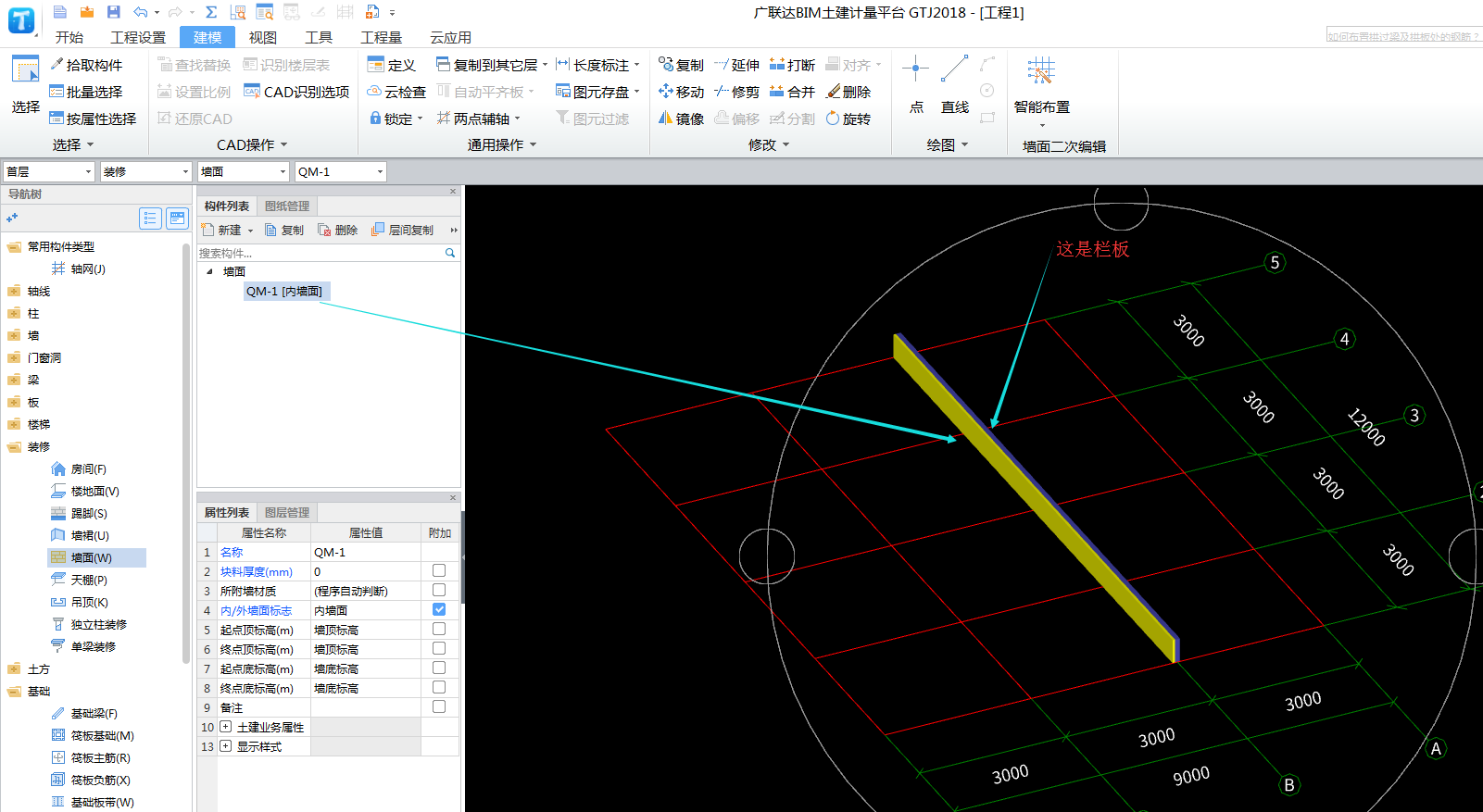Viewport: 1483px width, 812px height.
Task: Toggle 备注 attach checkbox
Action: (439, 706)
